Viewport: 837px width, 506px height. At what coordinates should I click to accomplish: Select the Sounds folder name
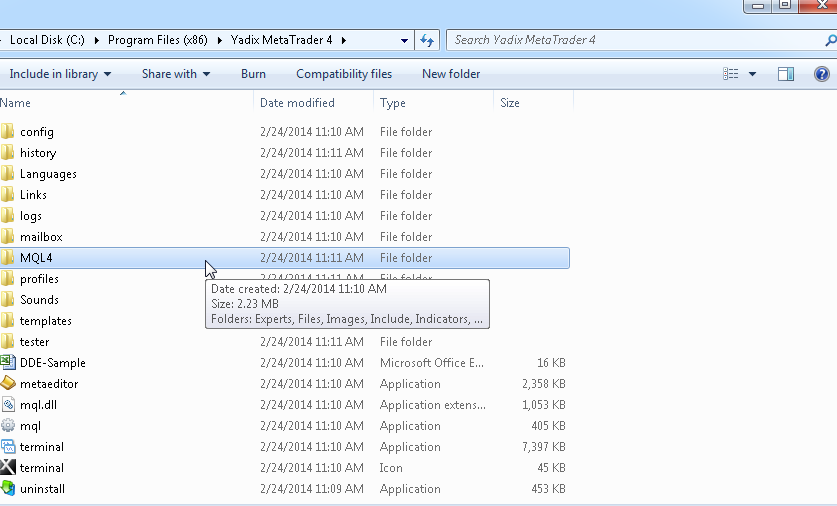coord(40,300)
